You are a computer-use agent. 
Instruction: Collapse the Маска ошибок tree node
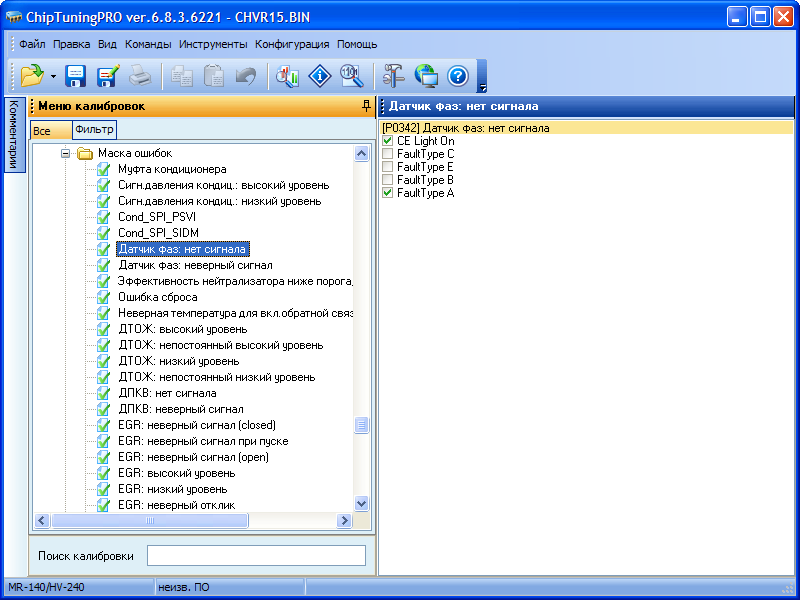pos(66,154)
